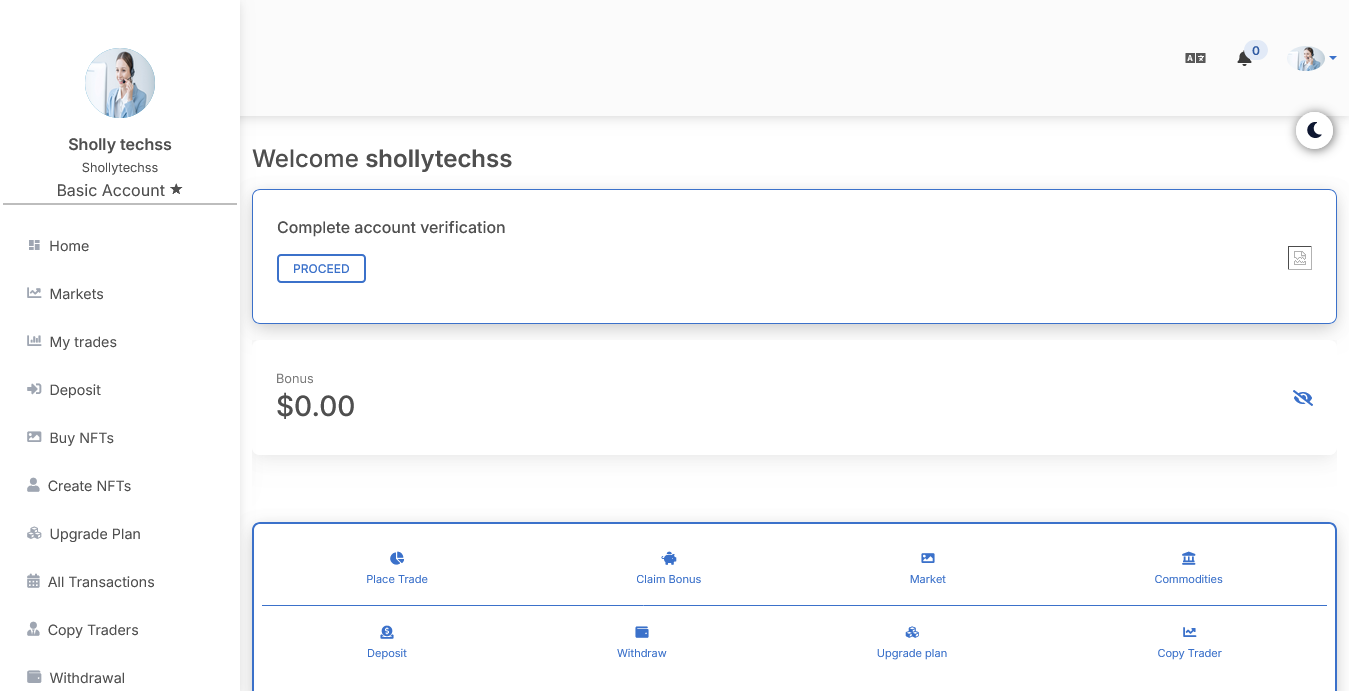Select Buy NFTs from sidebar
This screenshot has width=1349, height=691.
click(81, 438)
